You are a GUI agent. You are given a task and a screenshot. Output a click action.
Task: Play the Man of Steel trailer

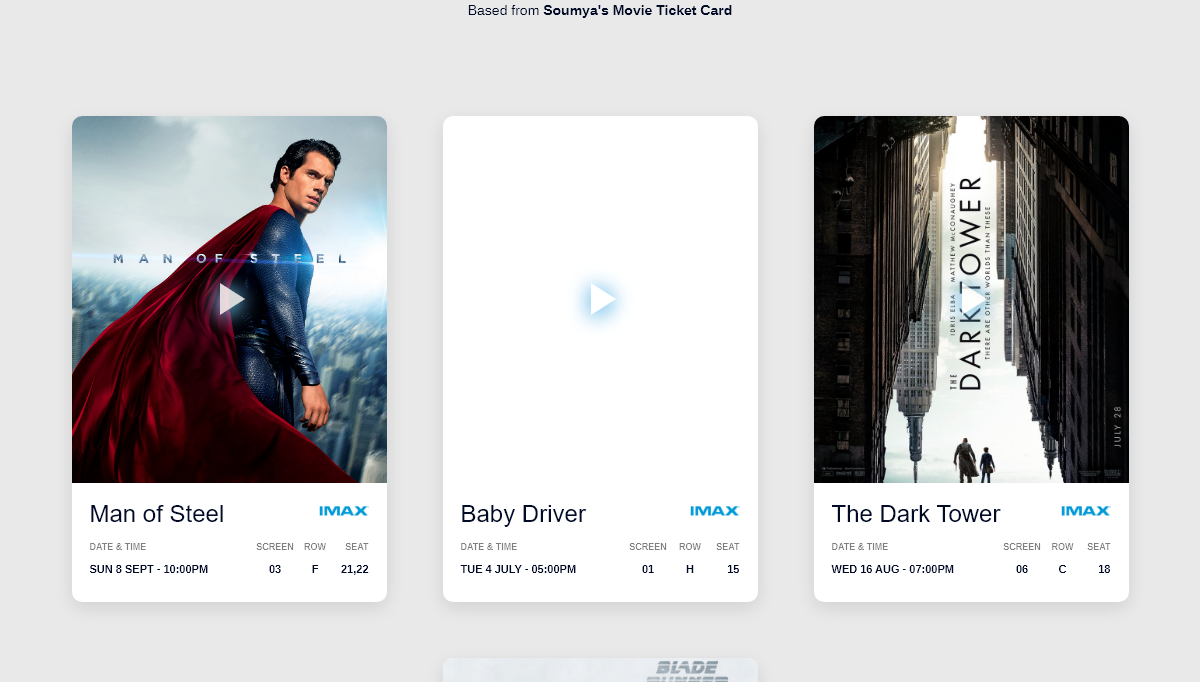(x=231, y=299)
